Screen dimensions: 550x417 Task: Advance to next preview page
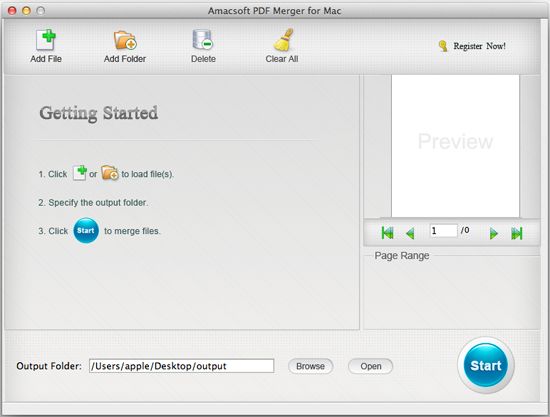[494, 233]
